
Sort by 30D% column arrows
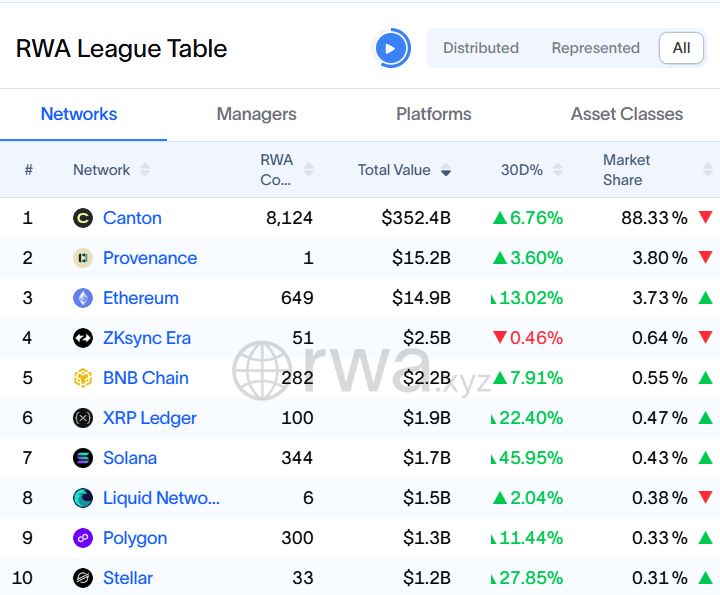(x=558, y=169)
